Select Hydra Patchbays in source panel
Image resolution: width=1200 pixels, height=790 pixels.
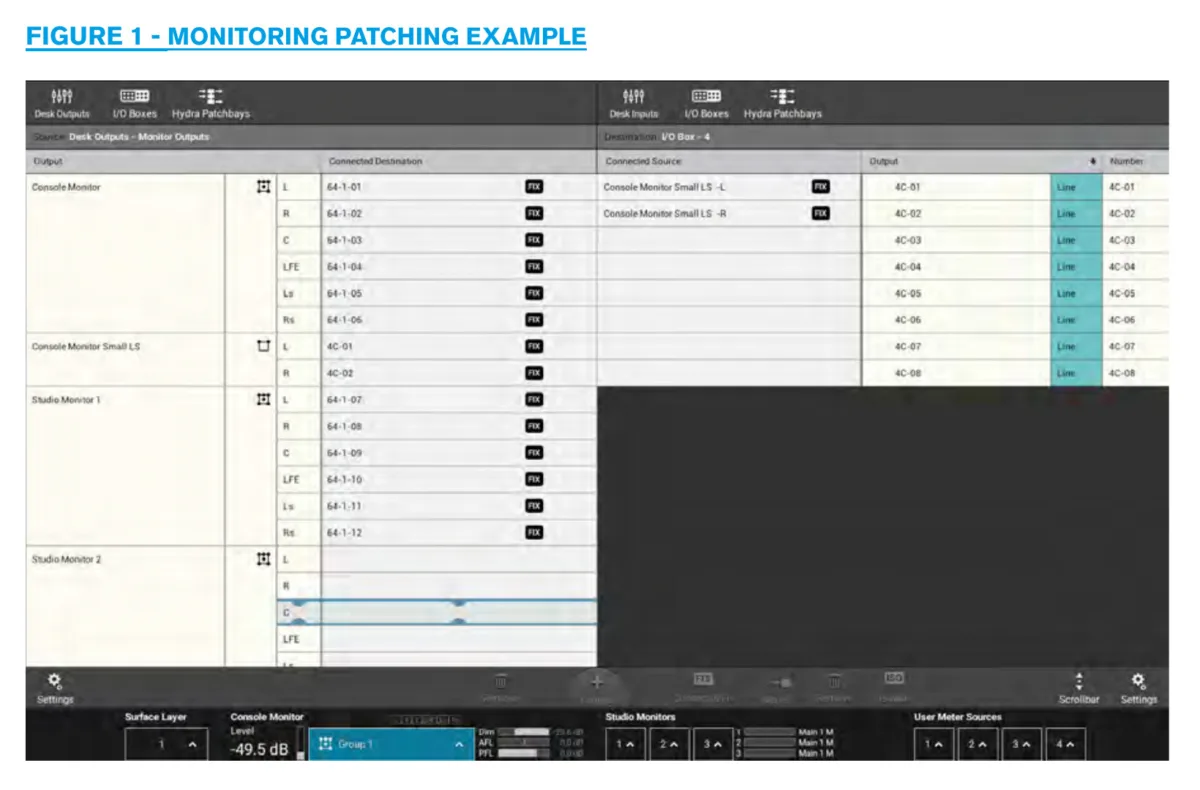click(210, 103)
